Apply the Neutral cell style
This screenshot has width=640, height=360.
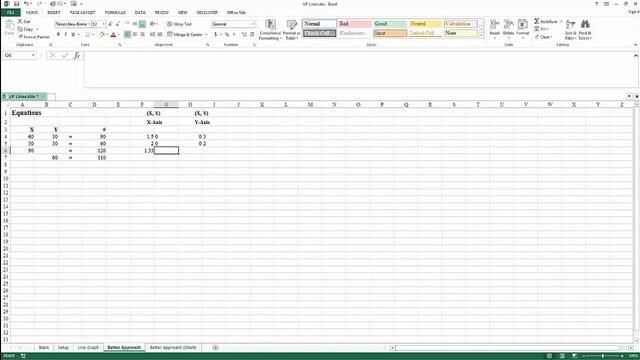[425, 24]
